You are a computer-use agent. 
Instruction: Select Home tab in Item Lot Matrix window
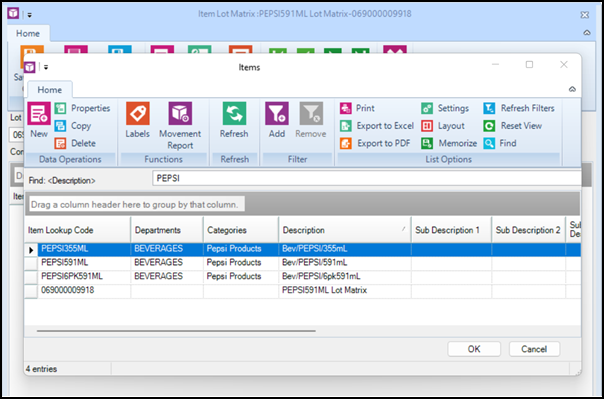pyautogui.click(x=28, y=34)
